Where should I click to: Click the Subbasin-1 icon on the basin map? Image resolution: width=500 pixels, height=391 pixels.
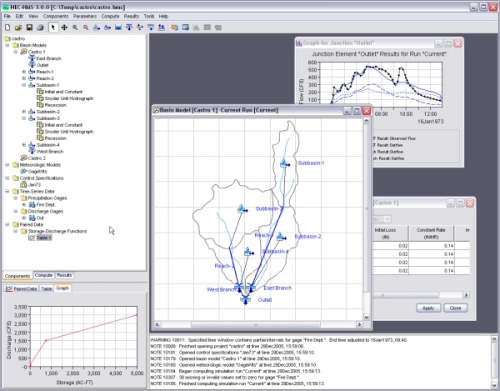(x=284, y=164)
